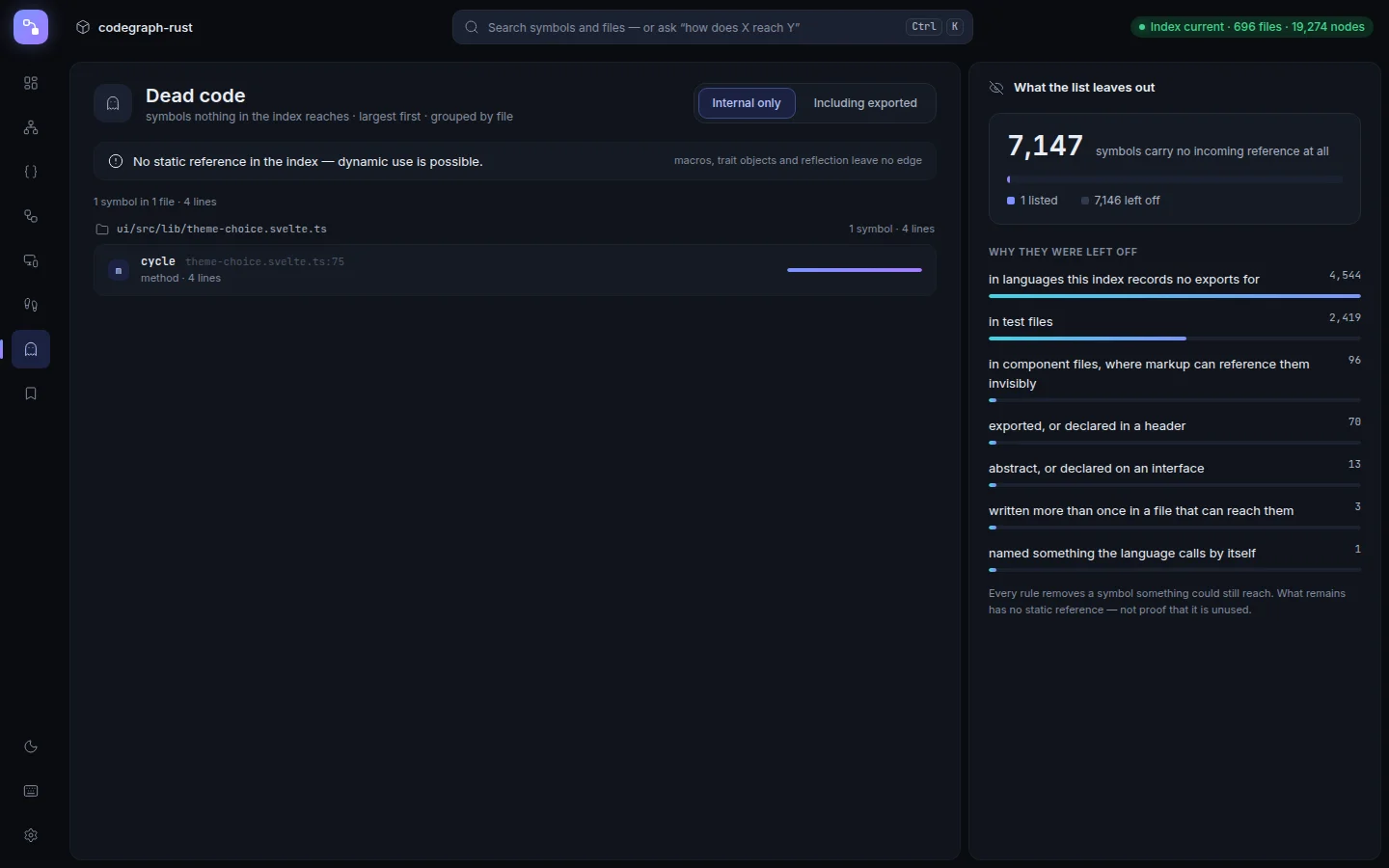Click the magnifier icon in search bar
Image resolution: width=1389 pixels, height=868 pixels.
[x=472, y=27]
